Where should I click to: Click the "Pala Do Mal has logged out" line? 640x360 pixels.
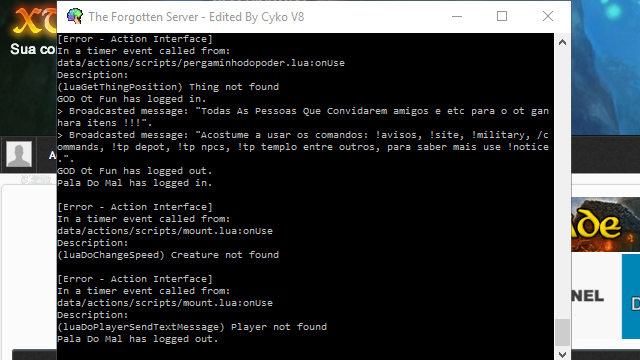[138, 339]
